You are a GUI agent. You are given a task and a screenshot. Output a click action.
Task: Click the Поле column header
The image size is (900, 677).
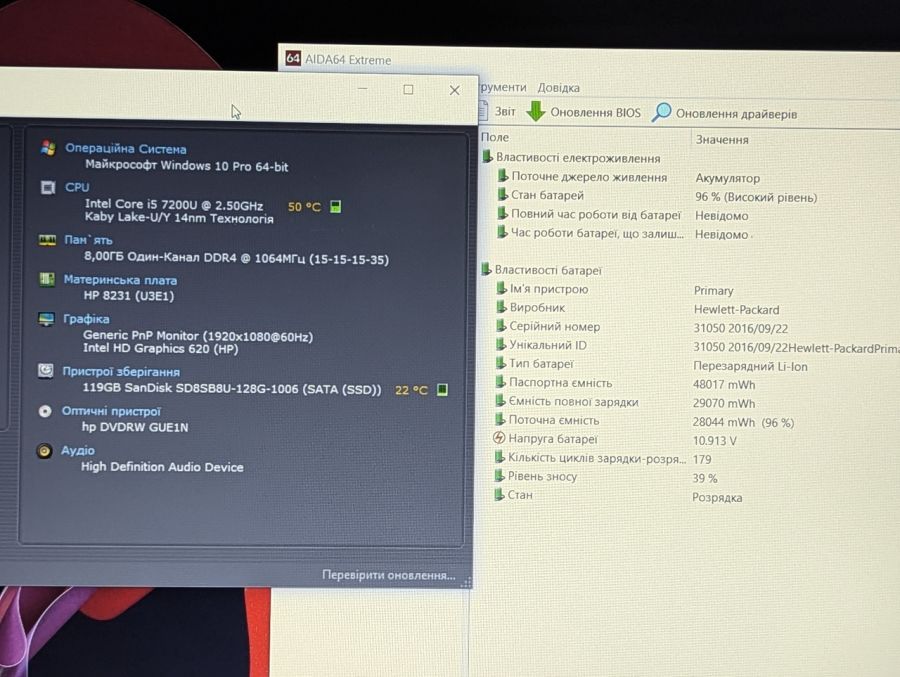click(x=495, y=137)
